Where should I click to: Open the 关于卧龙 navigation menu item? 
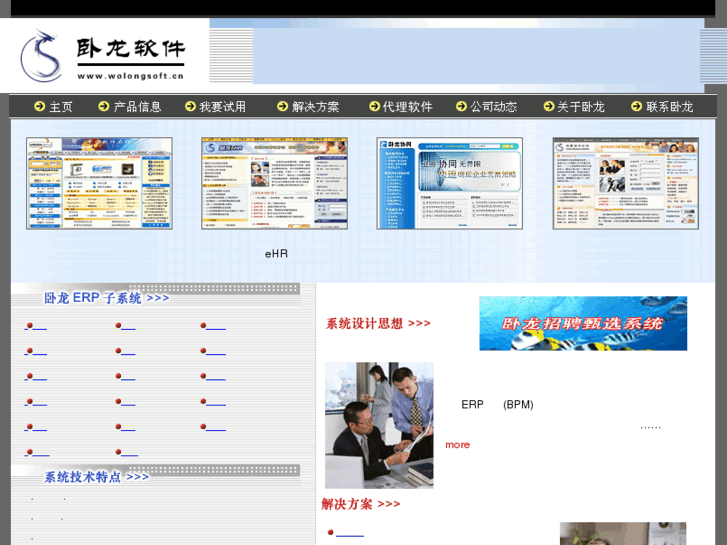point(580,107)
